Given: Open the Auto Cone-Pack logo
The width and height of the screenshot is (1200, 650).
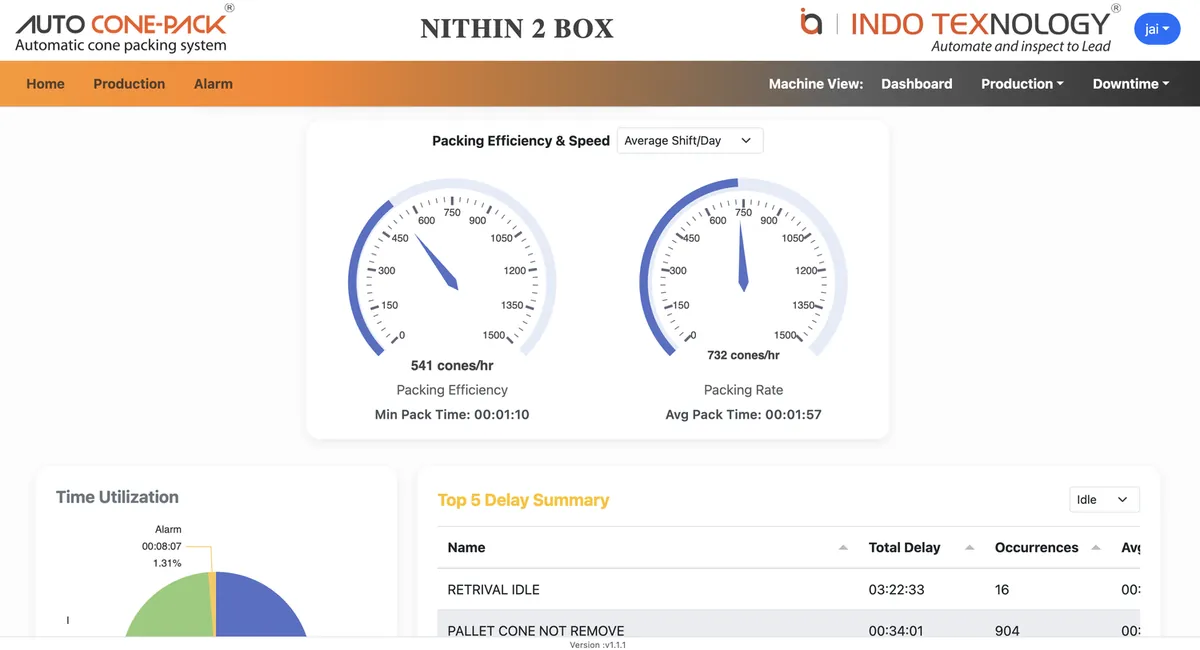Looking at the screenshot, I should (125, 28).
